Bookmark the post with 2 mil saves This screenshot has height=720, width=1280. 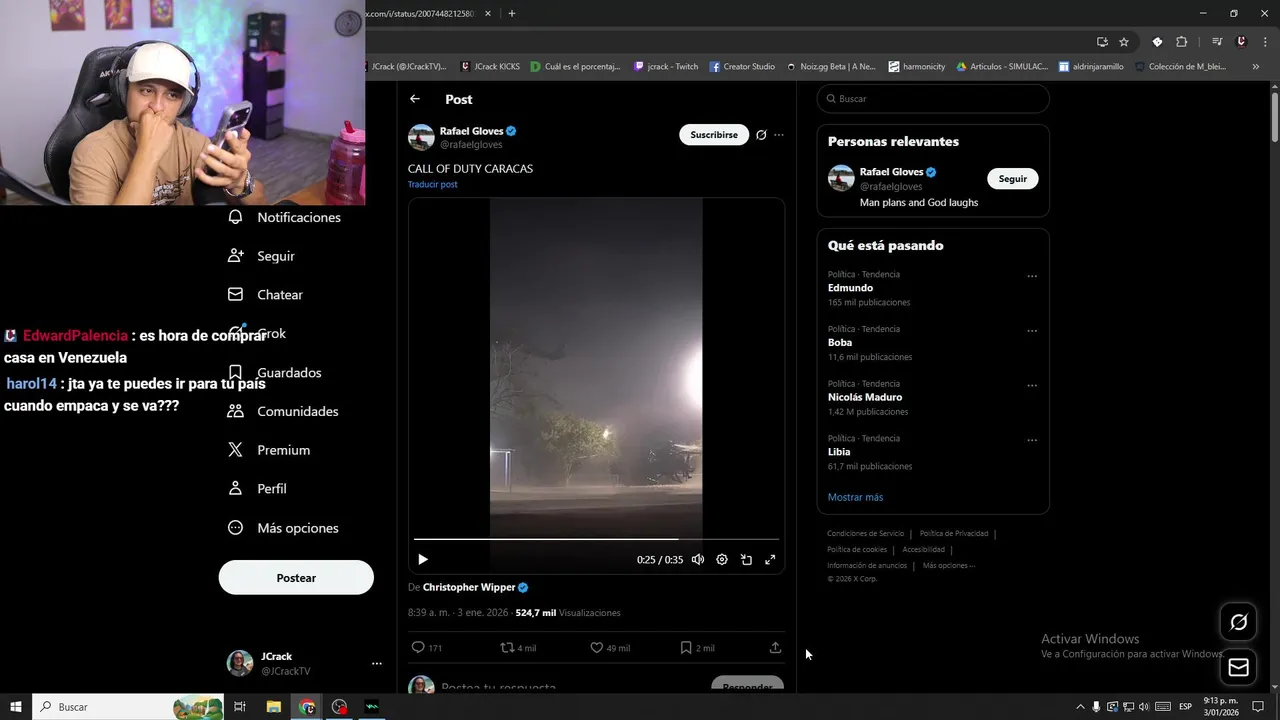[x=697, y=648]
